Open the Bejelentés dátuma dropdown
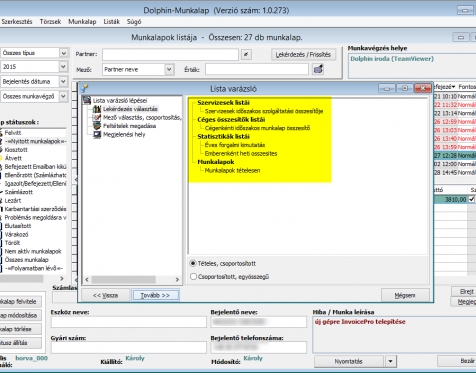476x373 pixels. tap(63, 81)
